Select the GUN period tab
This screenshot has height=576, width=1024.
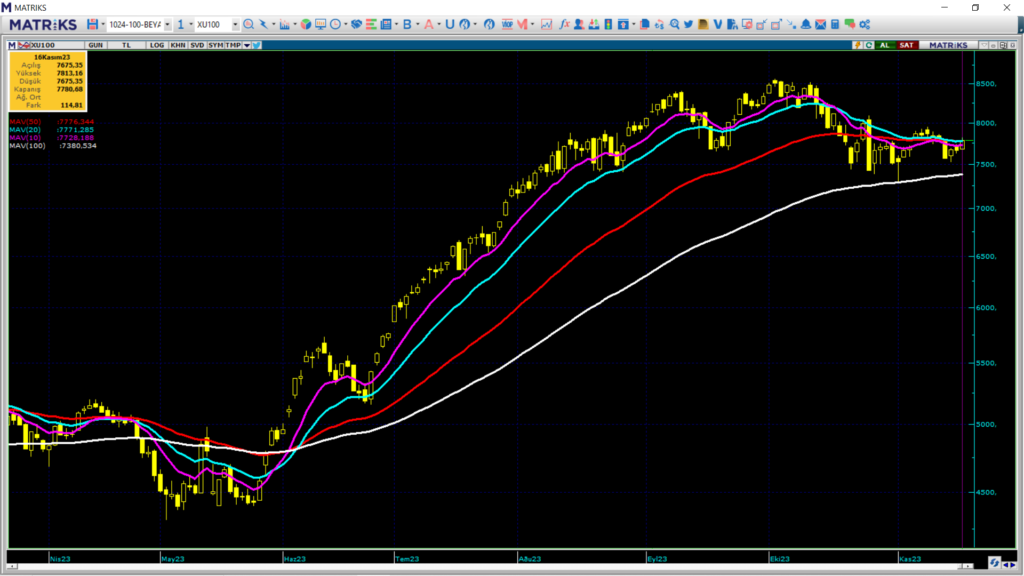[x=96, y=45]
